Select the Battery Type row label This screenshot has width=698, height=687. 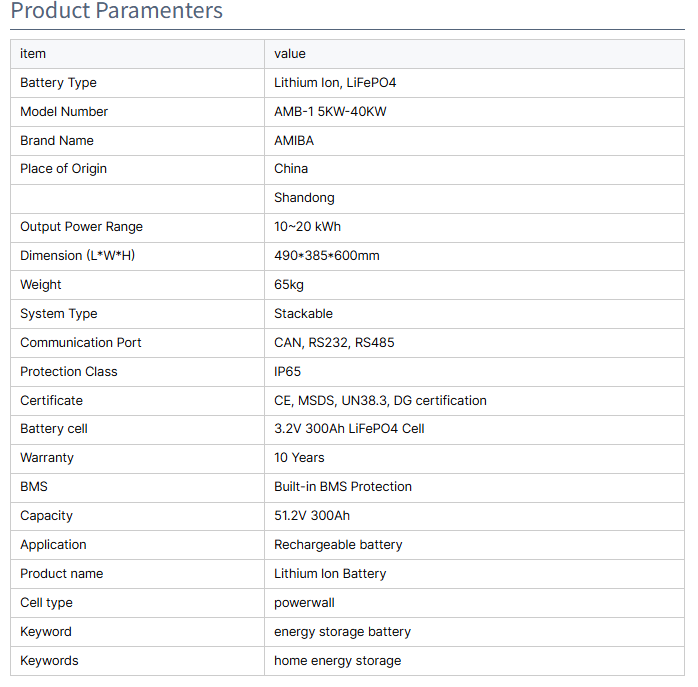tap(58, 83)
